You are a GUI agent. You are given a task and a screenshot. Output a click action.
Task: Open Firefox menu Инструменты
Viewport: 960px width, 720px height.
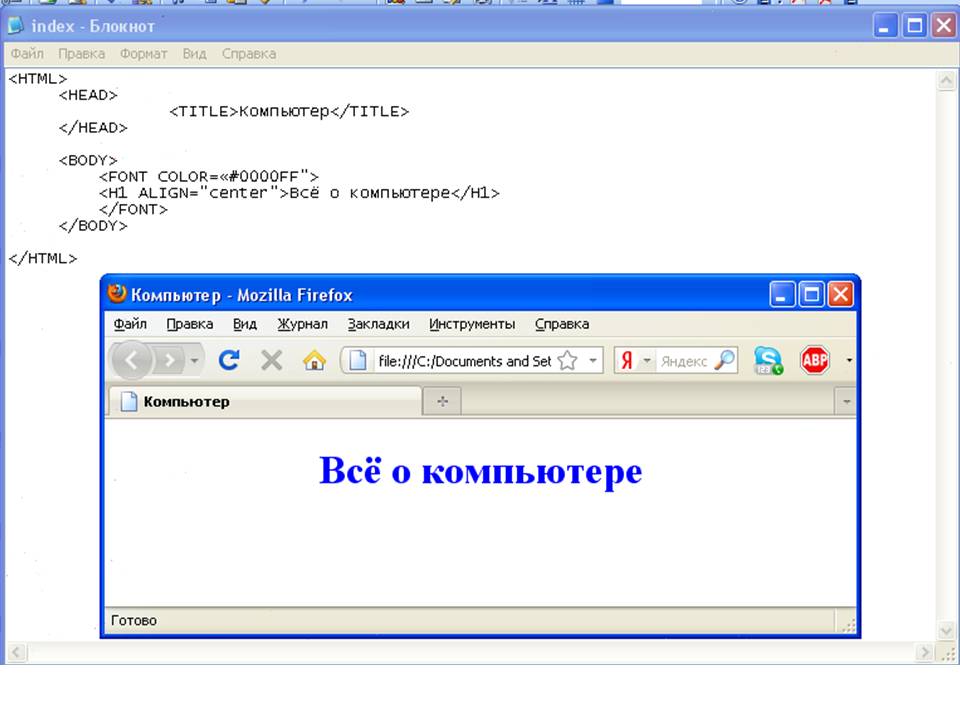tap(472, 324)
